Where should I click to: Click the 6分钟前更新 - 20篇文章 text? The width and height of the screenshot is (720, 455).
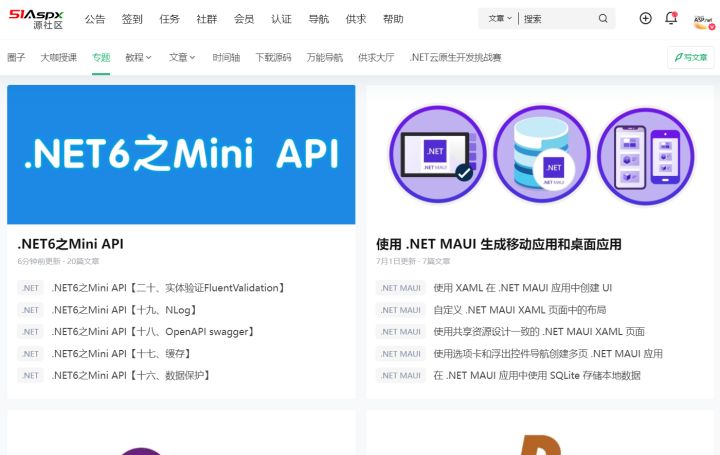point(58,261)
